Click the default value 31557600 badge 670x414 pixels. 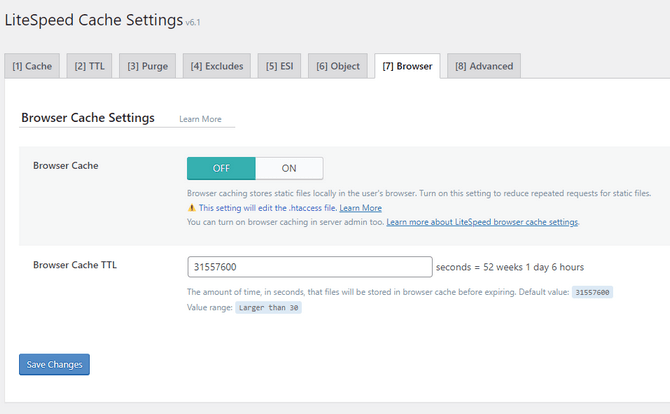coord(591,292)
